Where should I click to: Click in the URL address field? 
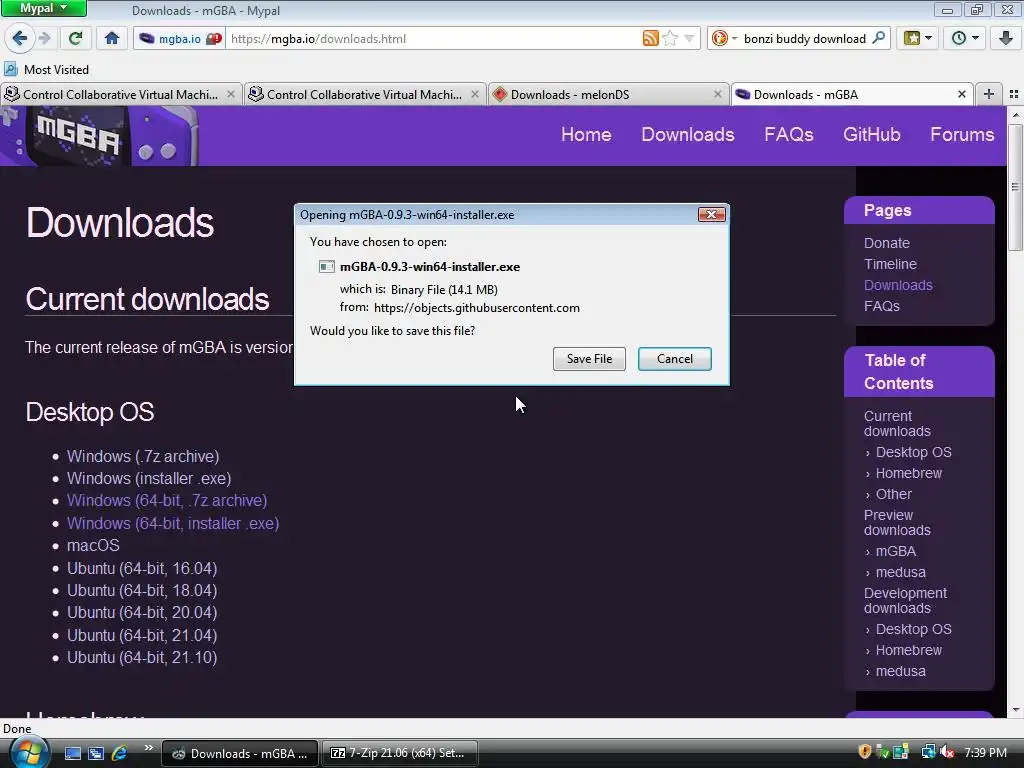pos(432,39)
